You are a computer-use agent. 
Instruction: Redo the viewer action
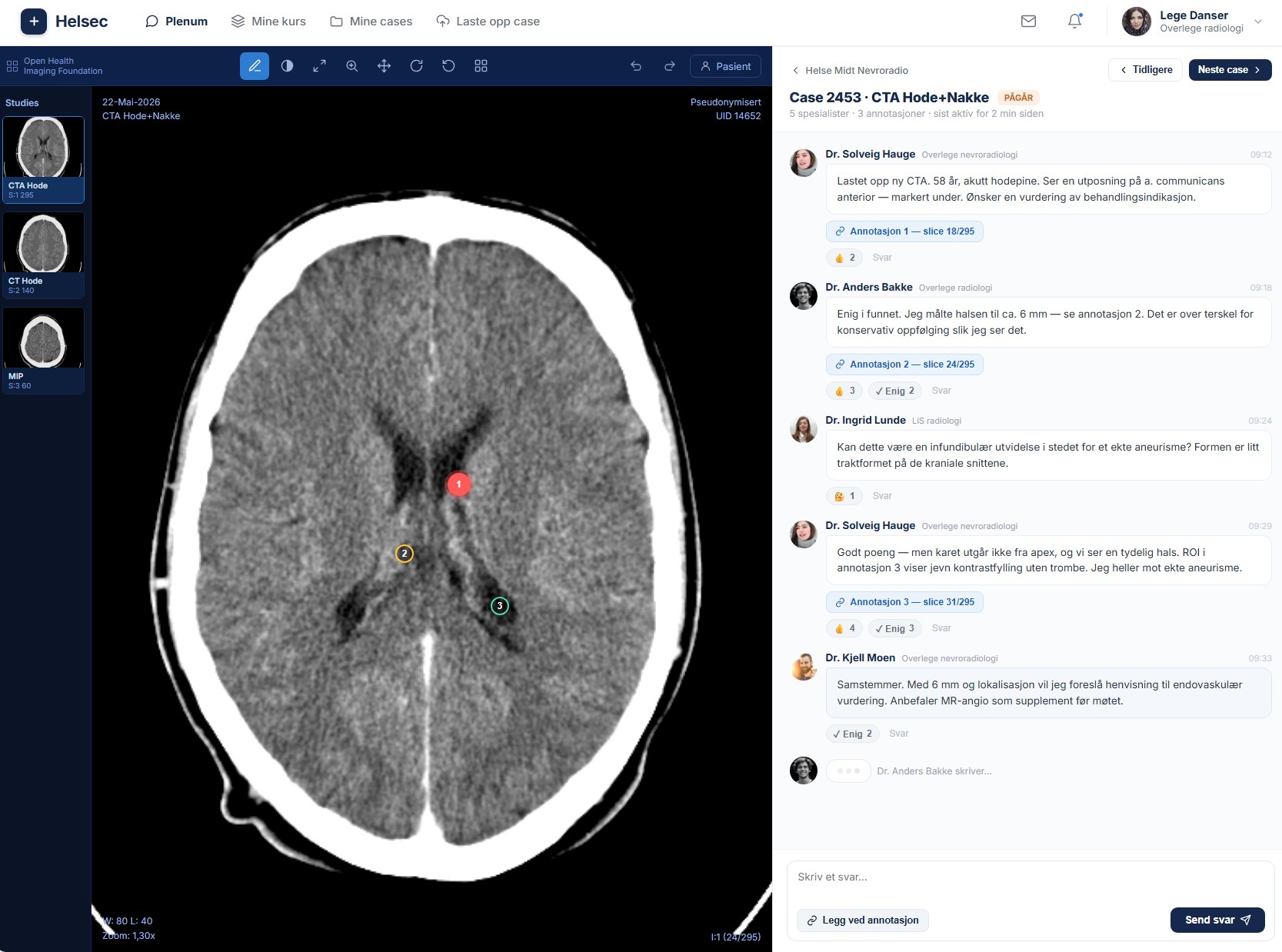tap(669, 66)
